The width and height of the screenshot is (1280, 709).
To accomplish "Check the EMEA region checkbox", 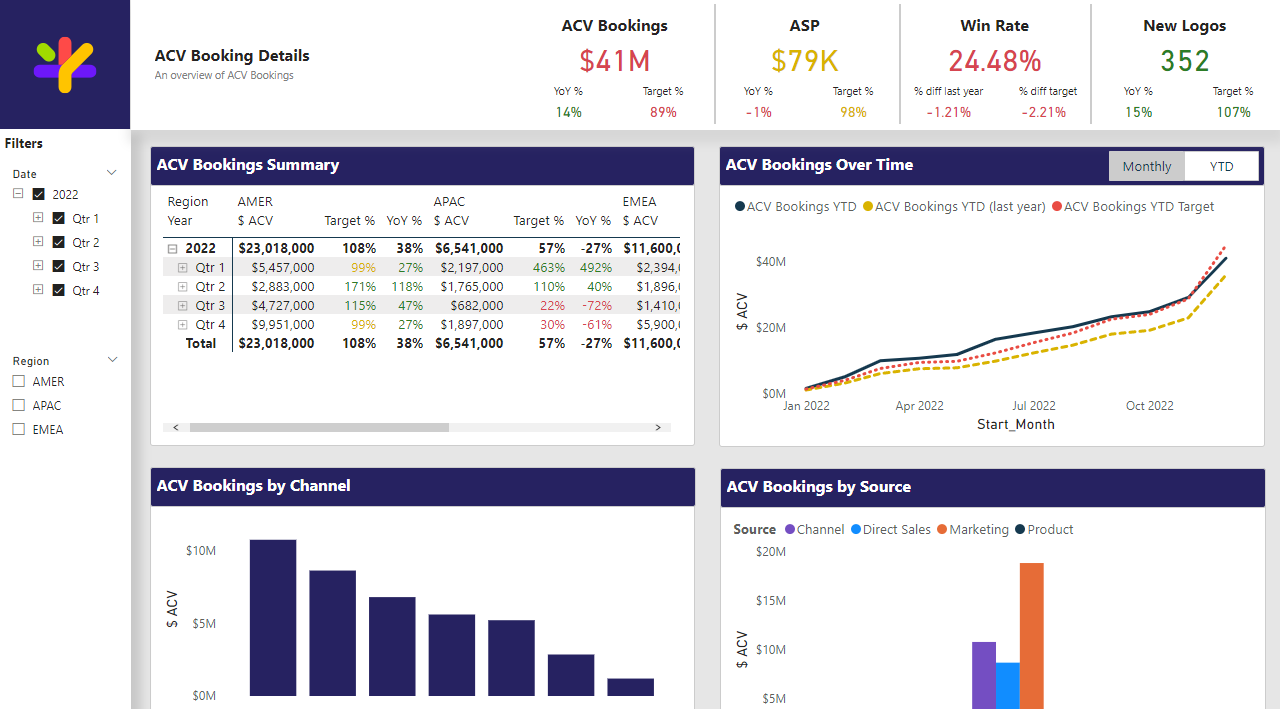I will pyautogui.click(x=18, y=429).
